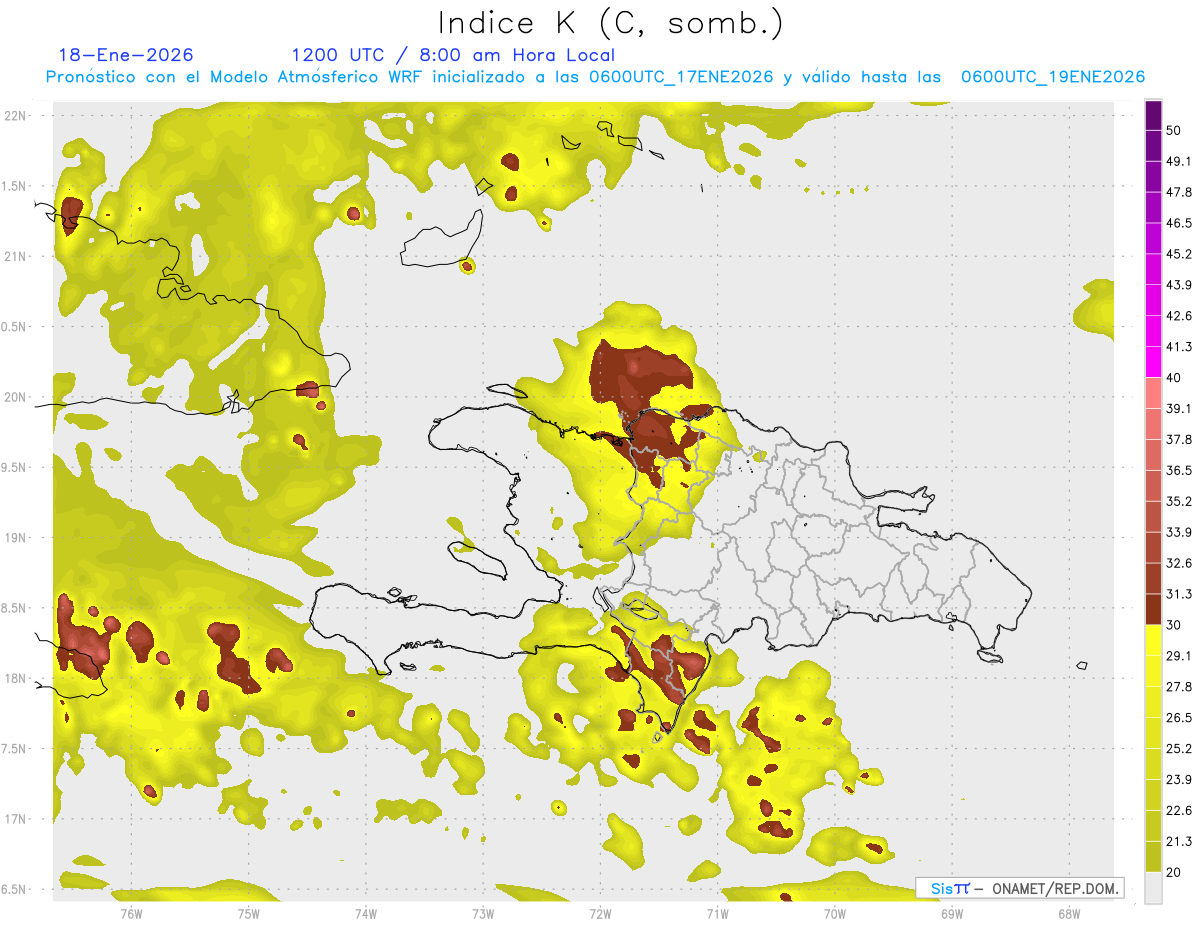
Task: Select the "36.5" color scale value
Action: point(1179,470)
